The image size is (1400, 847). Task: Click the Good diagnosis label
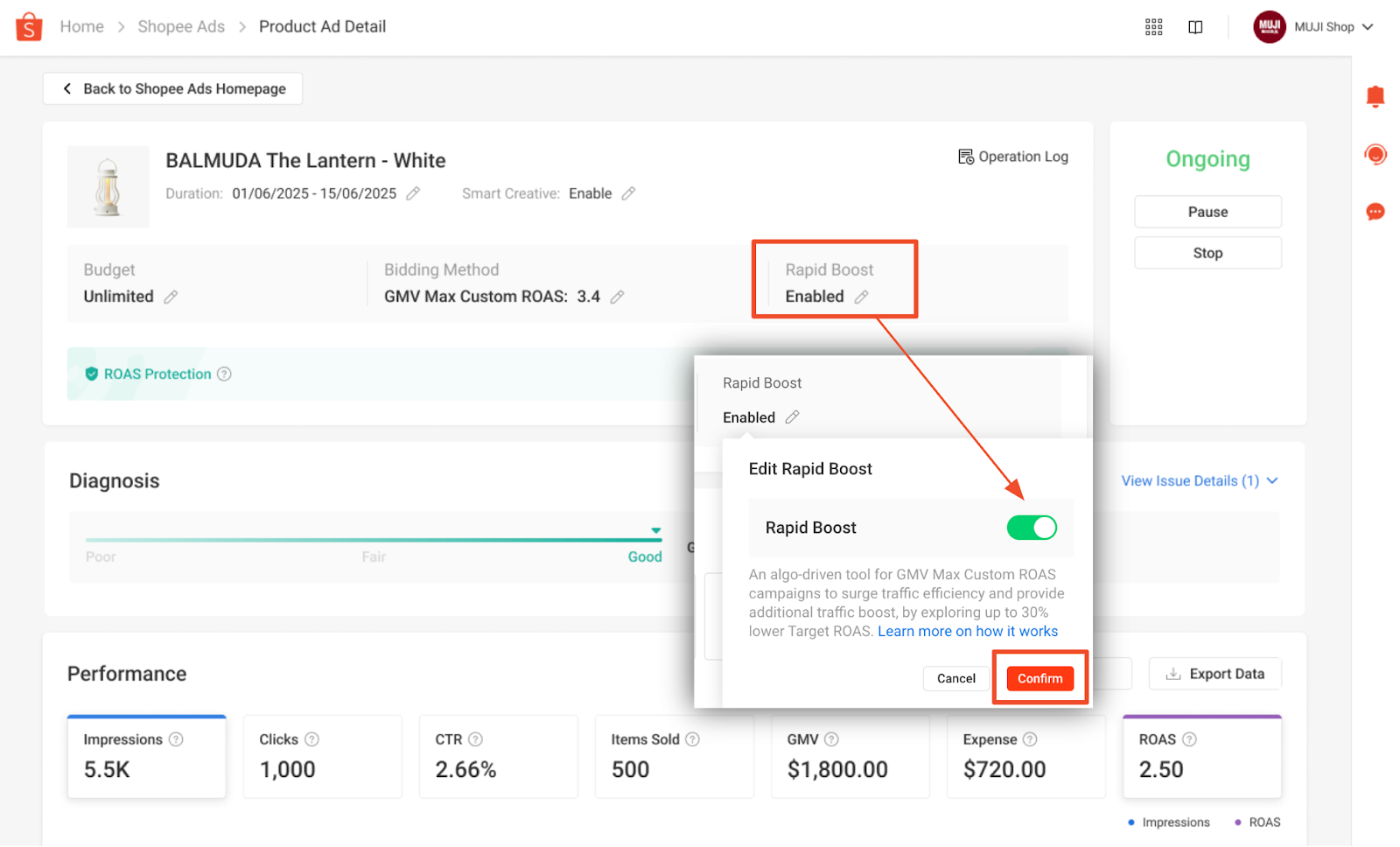tap(645, 556)
